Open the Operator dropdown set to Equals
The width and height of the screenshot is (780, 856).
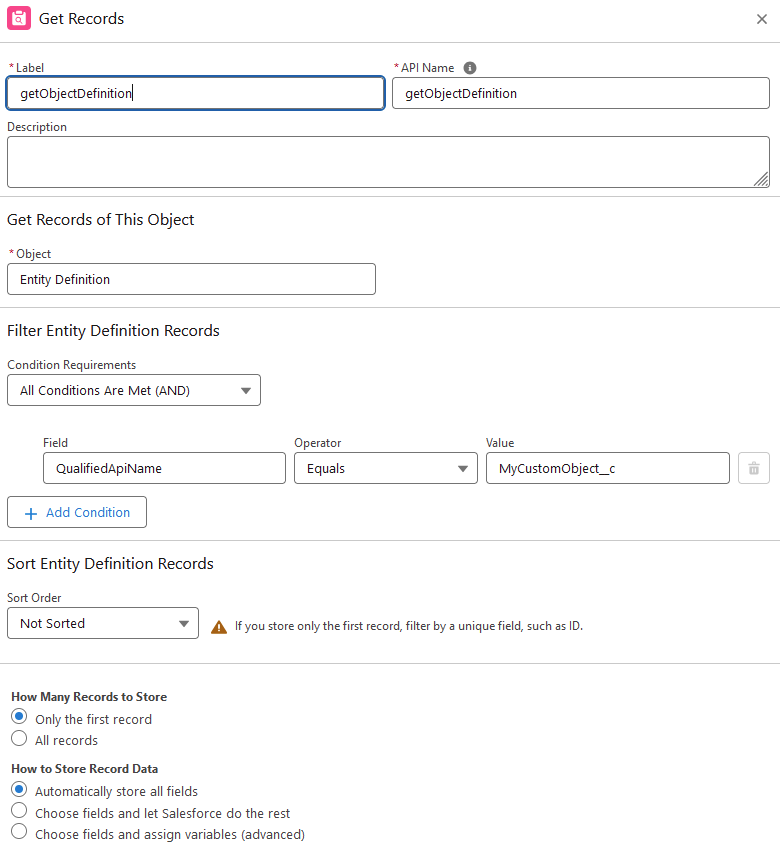(x=386, y=468)
